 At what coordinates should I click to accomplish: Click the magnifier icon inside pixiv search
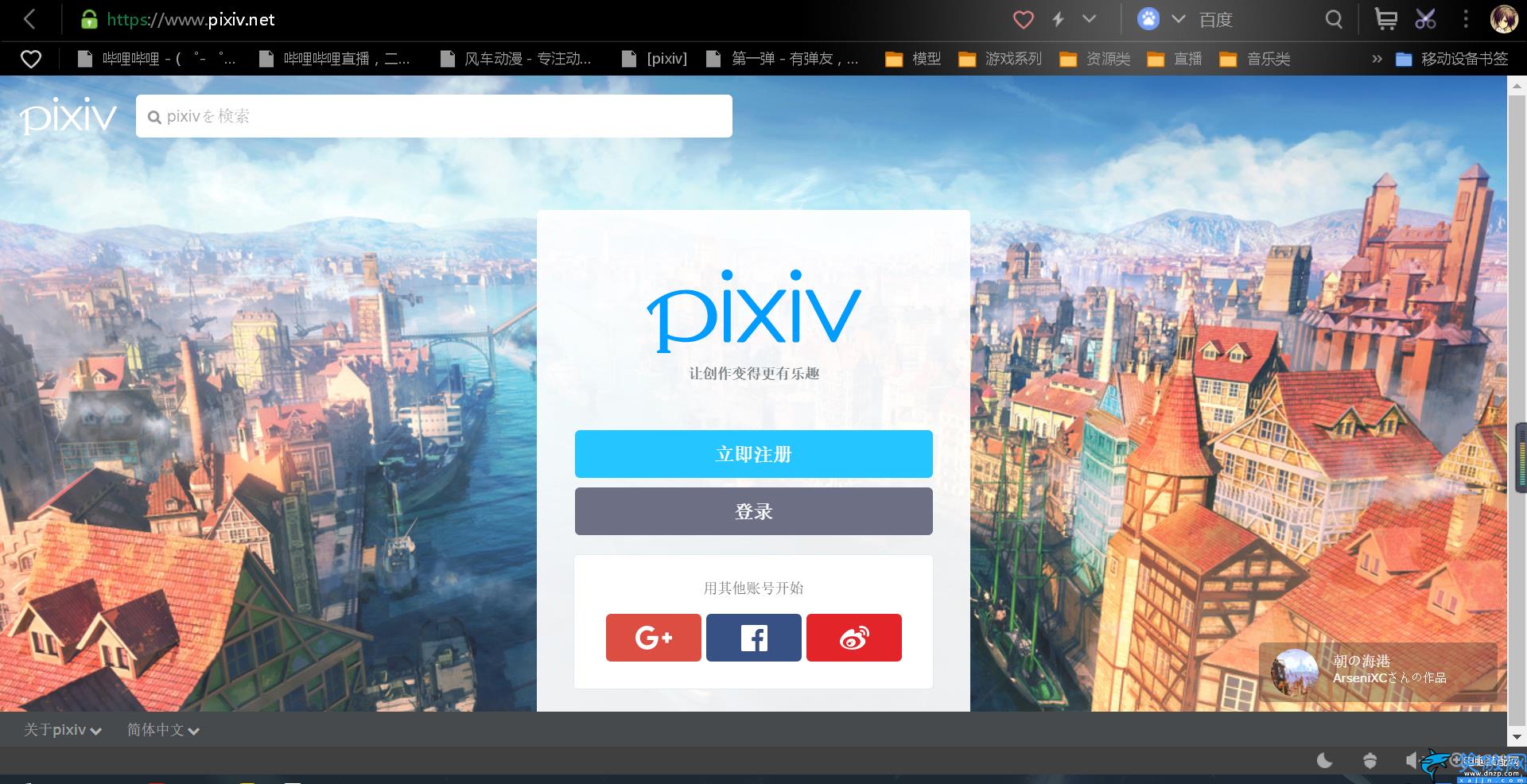point(154,118)
